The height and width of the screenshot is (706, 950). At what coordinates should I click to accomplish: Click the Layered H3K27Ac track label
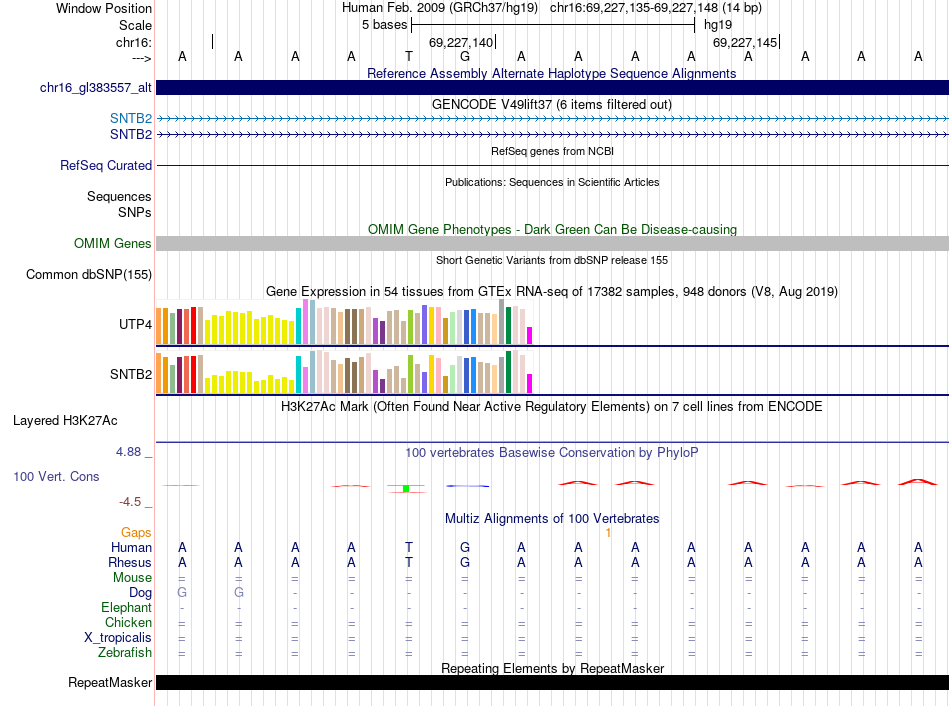(x=65, y=421)
